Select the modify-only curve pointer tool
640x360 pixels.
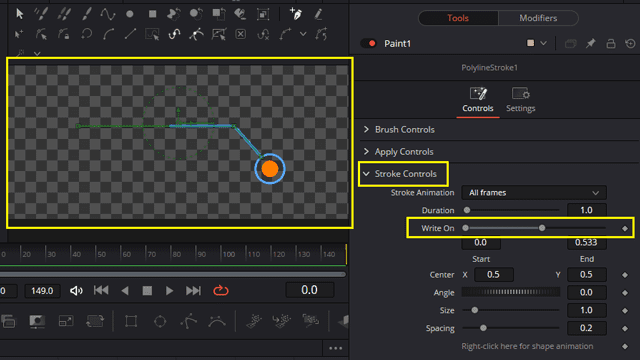pyautogui.click(x=41, y=34)
